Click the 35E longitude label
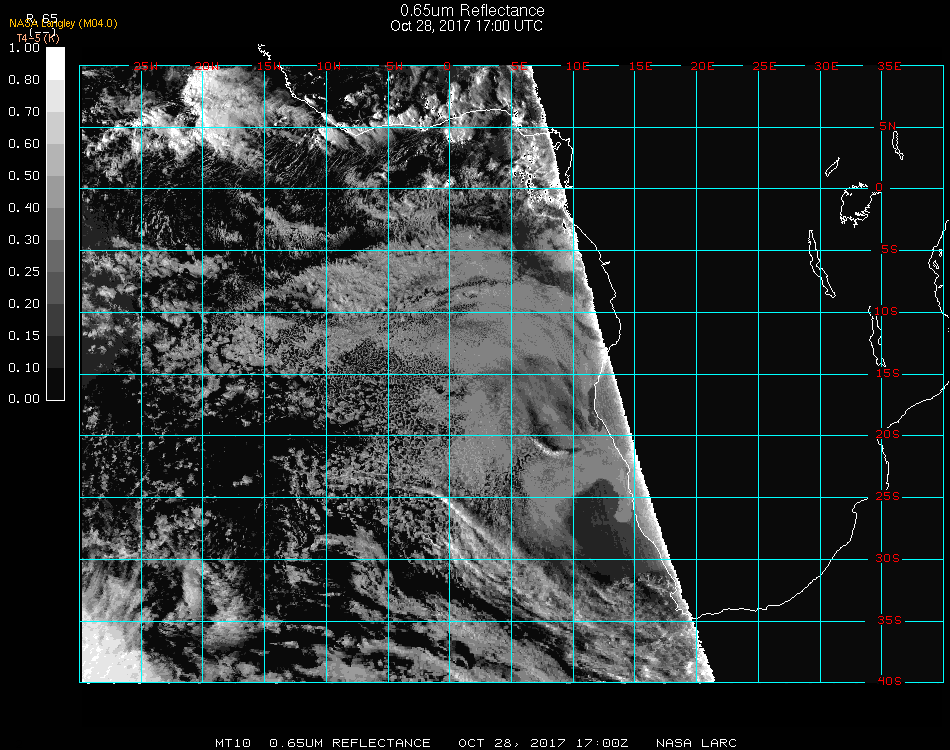950x750 pixels. coord(889,66)
